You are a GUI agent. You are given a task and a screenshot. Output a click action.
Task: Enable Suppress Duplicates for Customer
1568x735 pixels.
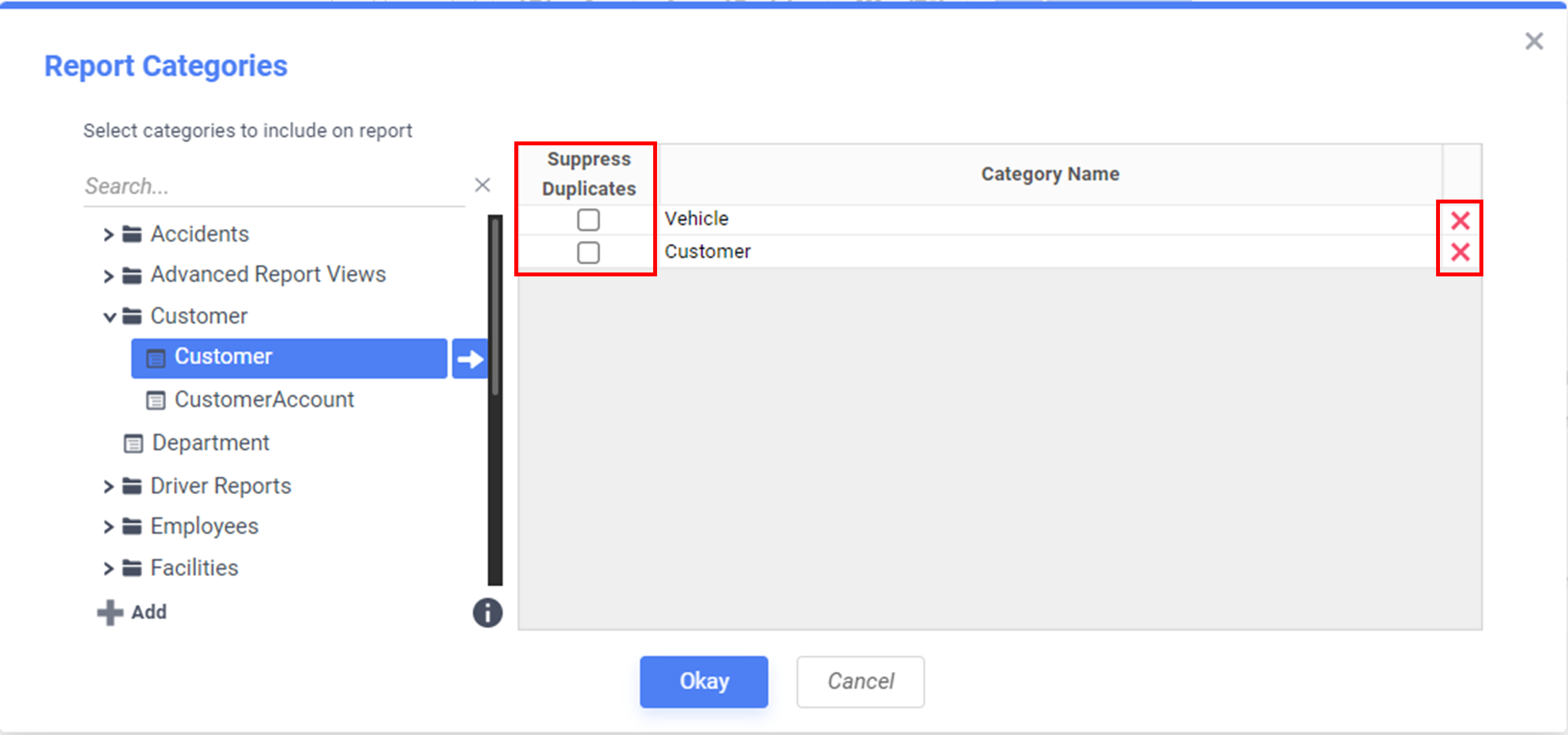(588, 252)
